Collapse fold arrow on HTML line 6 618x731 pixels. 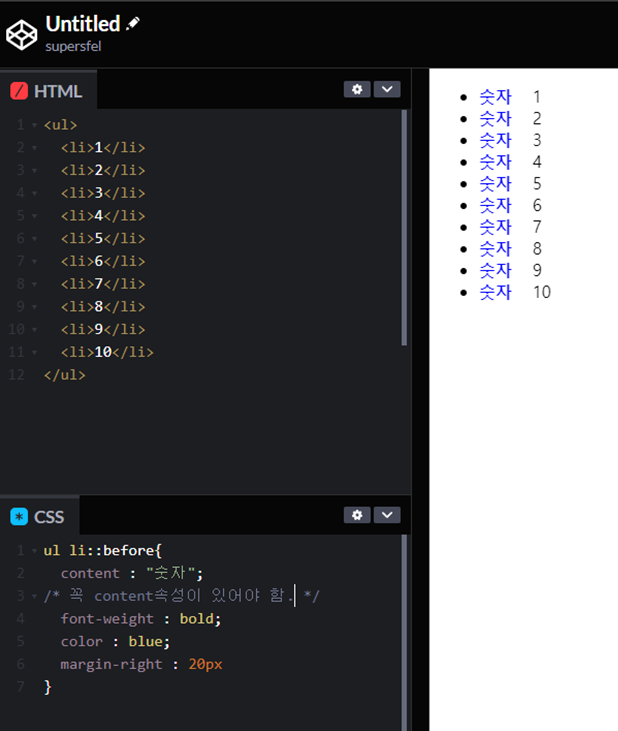tap(34, 239)
